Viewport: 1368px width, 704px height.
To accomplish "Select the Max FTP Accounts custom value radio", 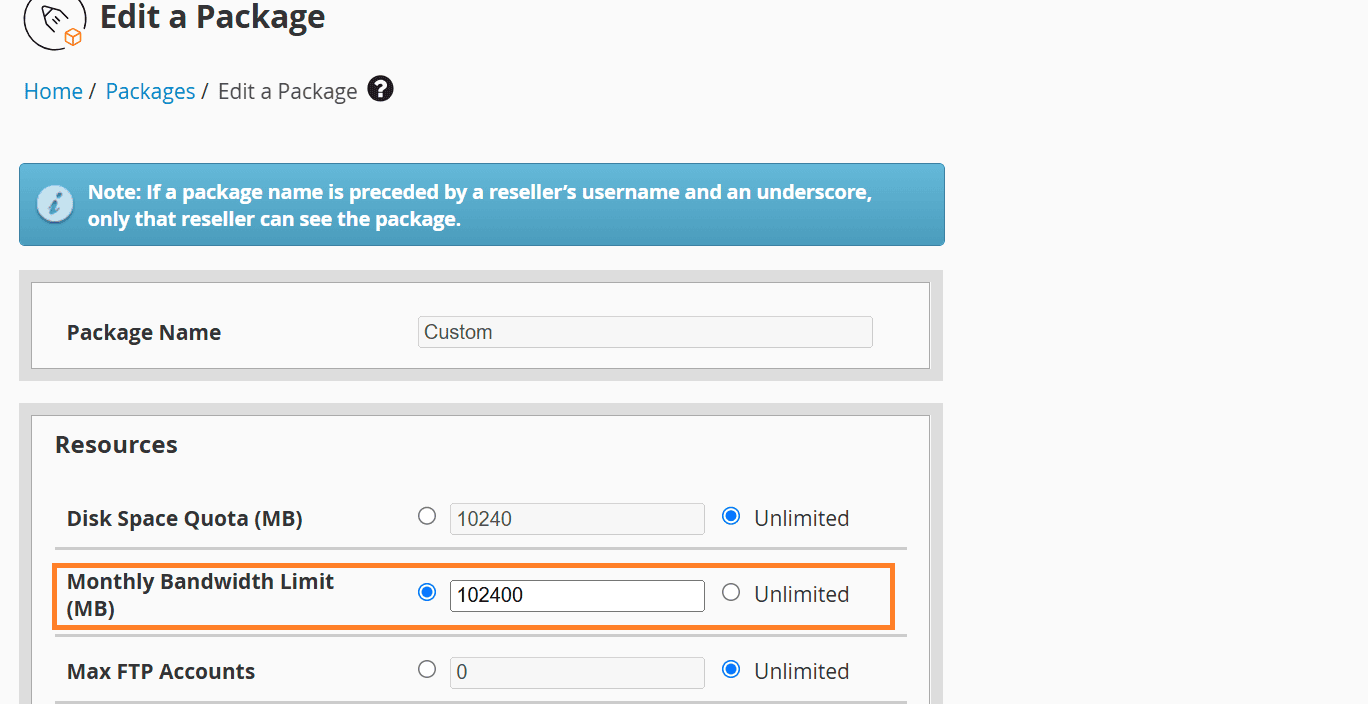I will [427, 669].
